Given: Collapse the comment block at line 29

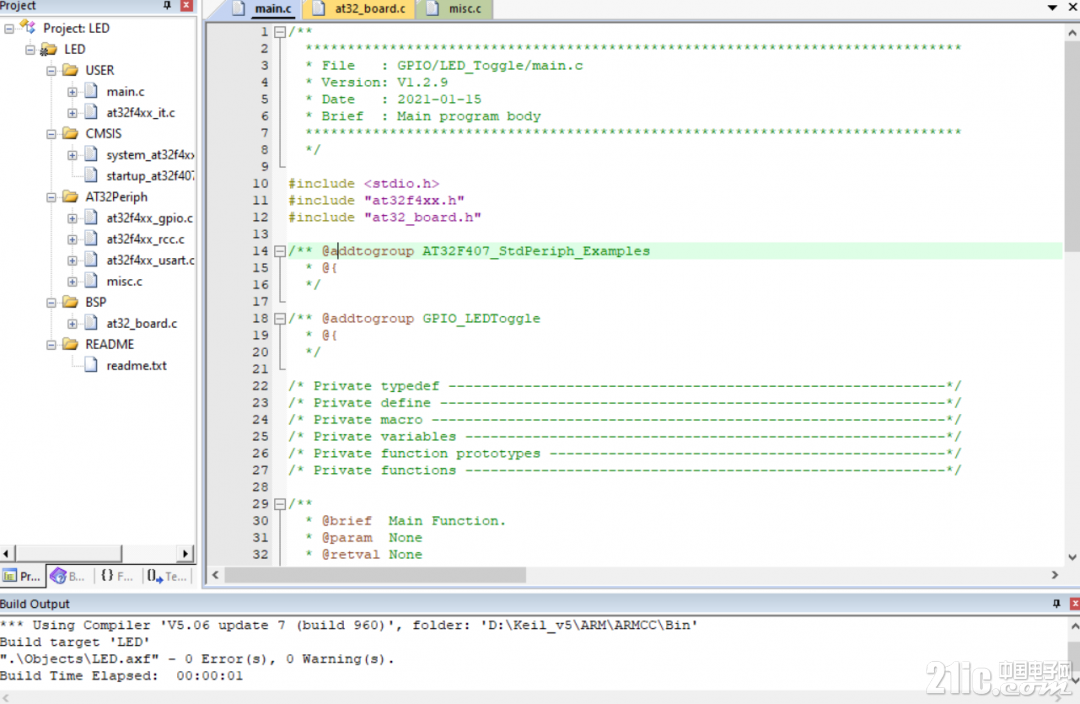Looking at the screenshot, I should 280,504.
